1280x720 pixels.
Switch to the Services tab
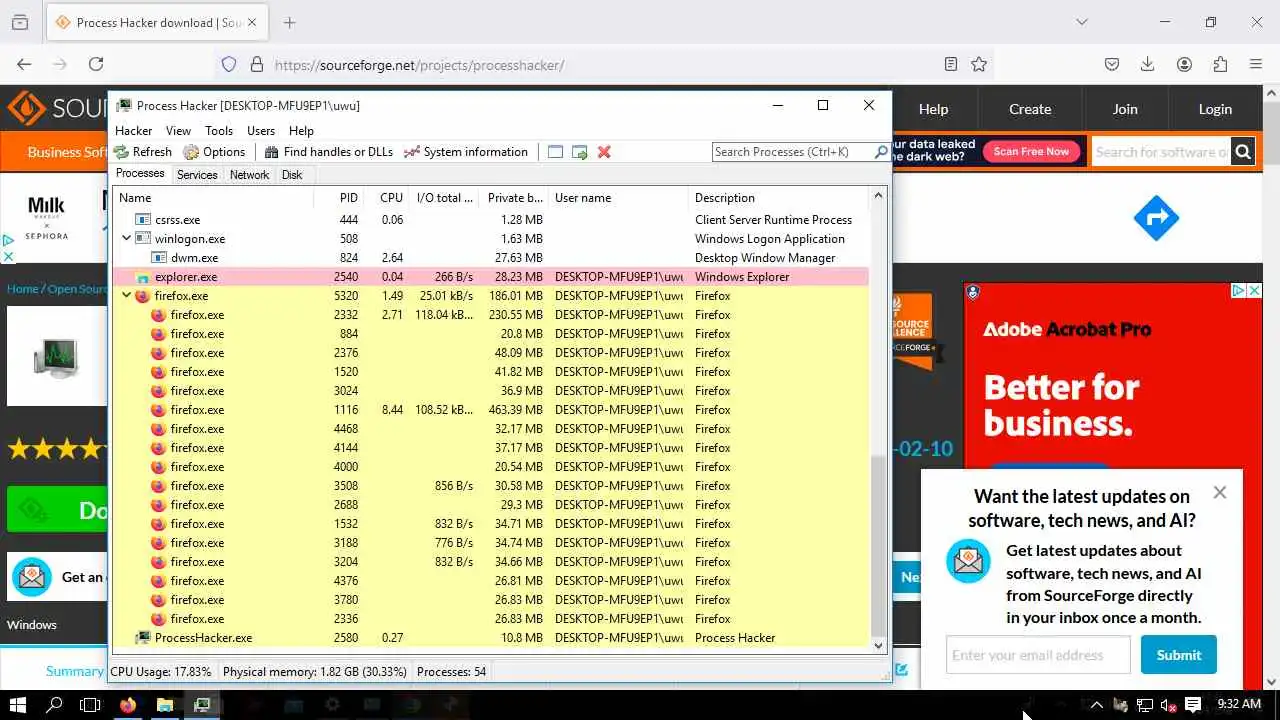pos(197,175)
